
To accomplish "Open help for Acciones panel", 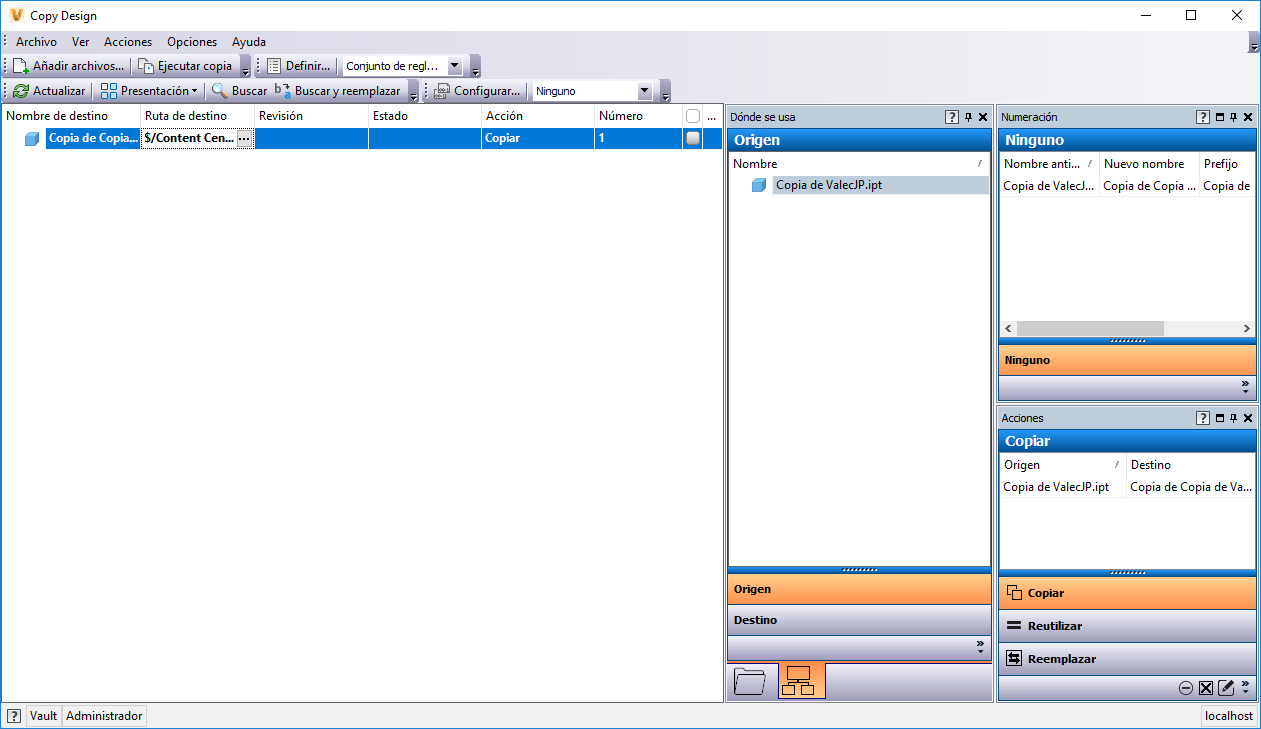I will 1203,418.
